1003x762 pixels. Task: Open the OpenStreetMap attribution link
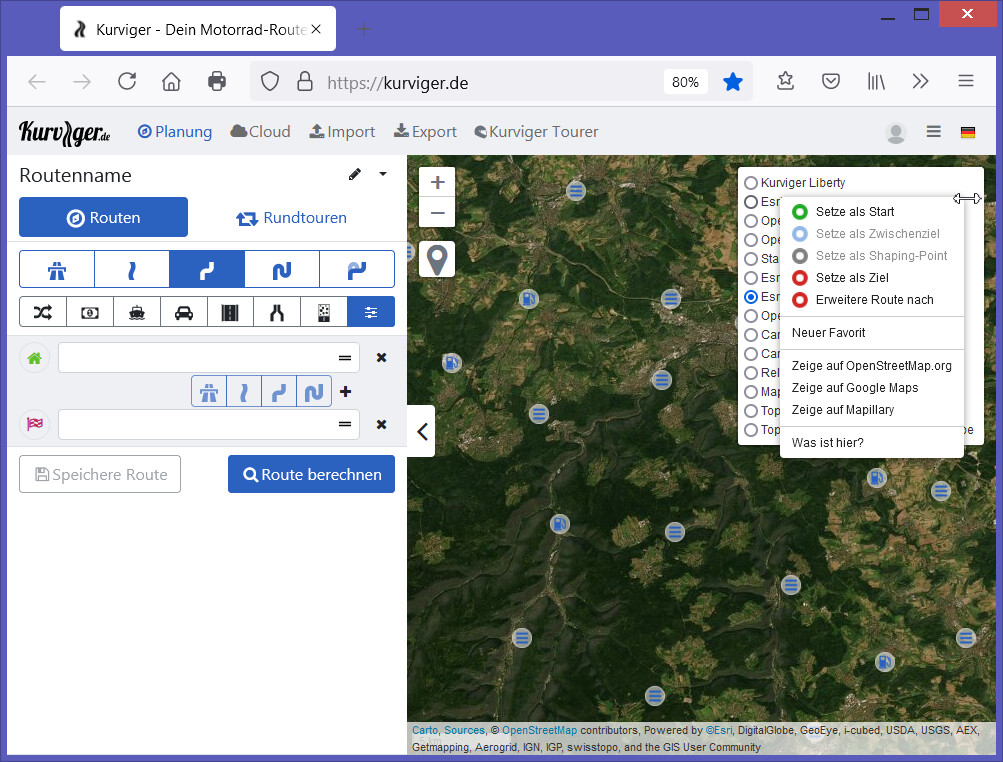(539, 730)
